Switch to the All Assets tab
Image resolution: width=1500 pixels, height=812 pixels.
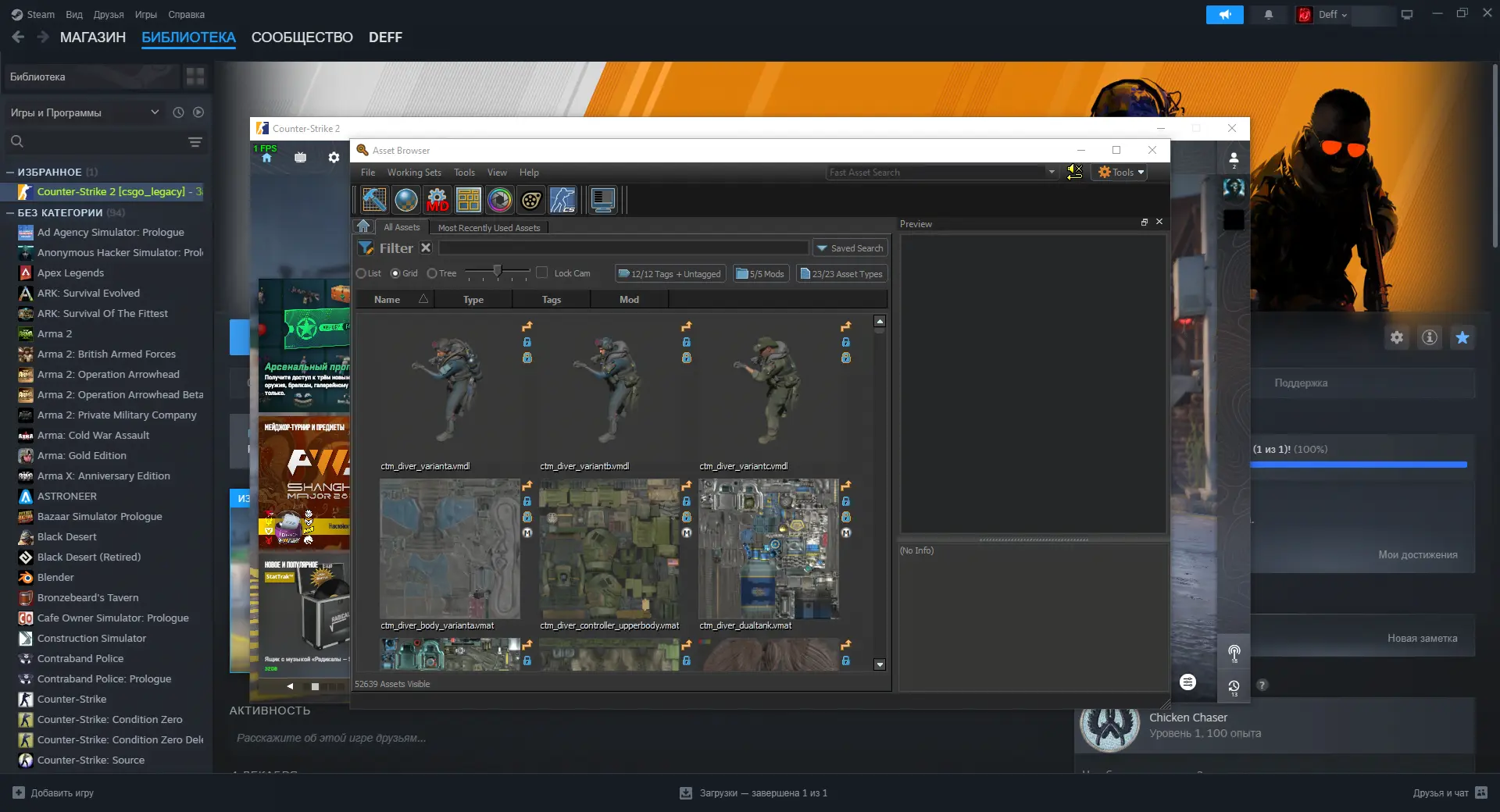(402, 227)
